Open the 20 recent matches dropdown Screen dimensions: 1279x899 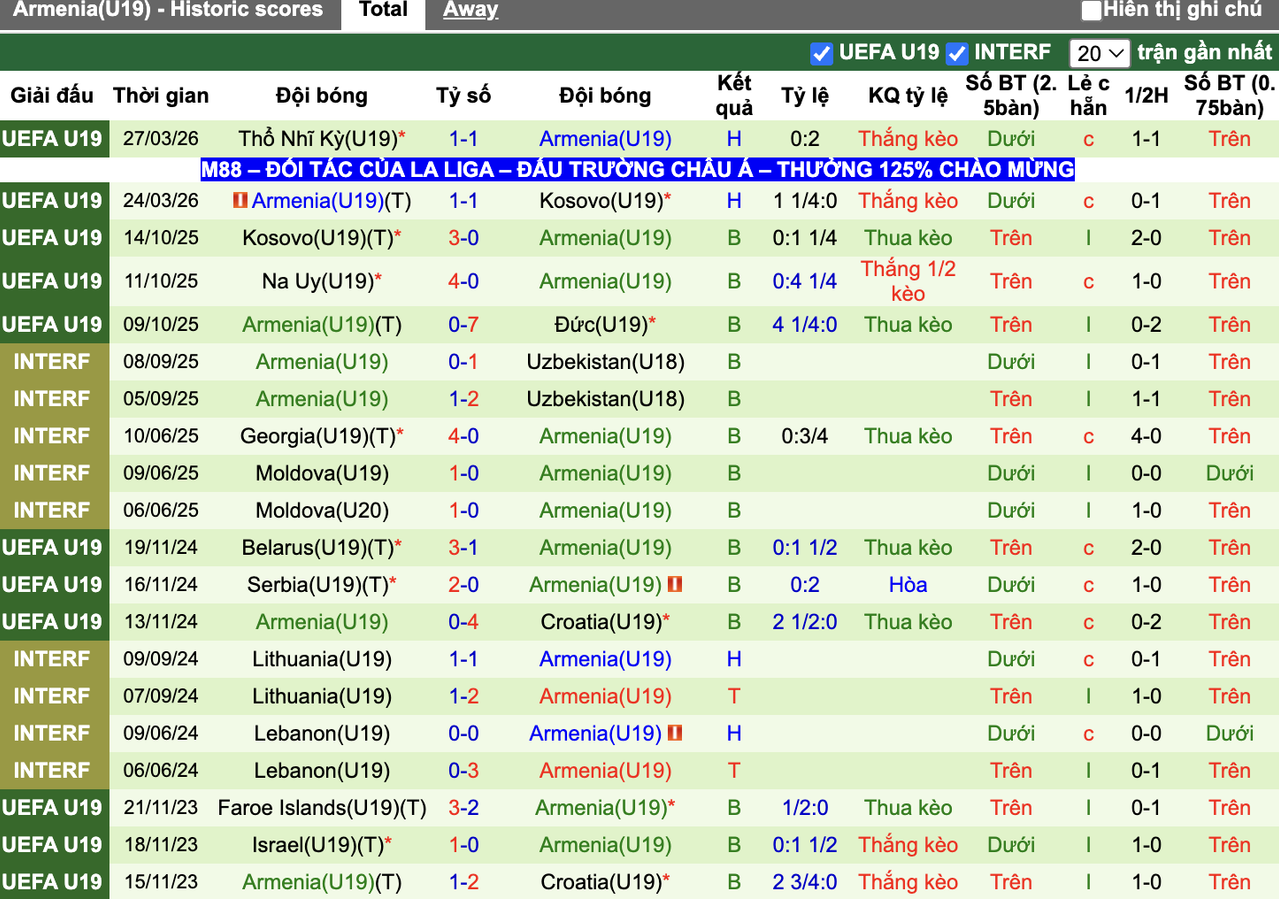(x=1099, y=53)
